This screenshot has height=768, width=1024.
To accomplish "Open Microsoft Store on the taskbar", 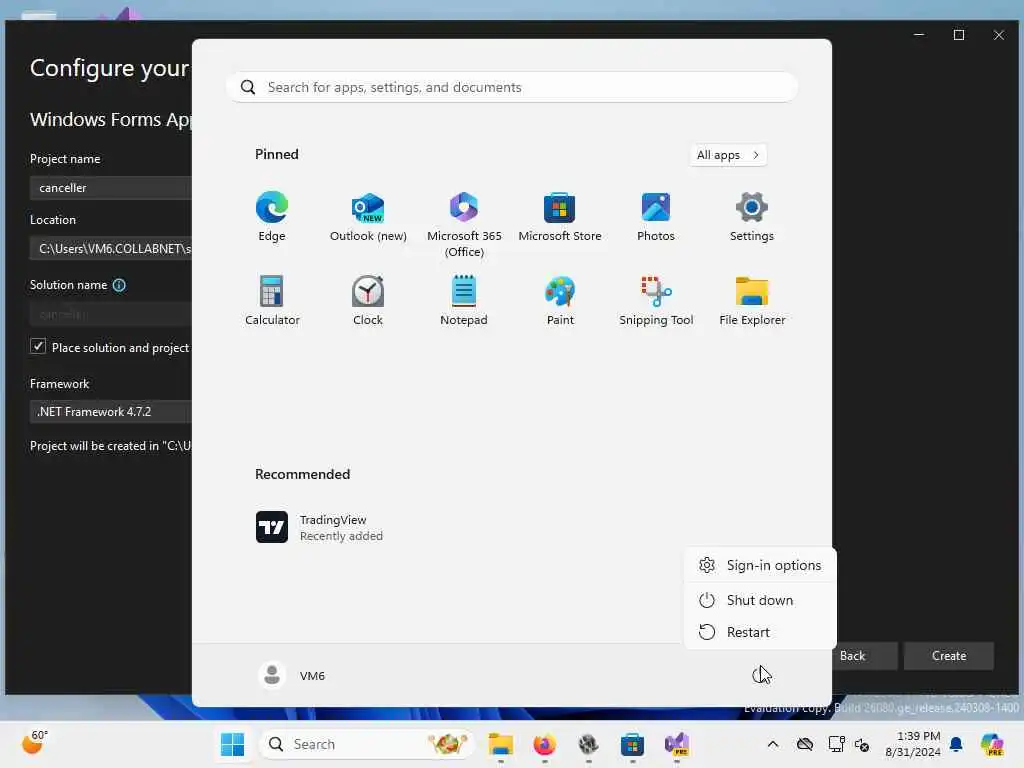I will tap(632, 744).
